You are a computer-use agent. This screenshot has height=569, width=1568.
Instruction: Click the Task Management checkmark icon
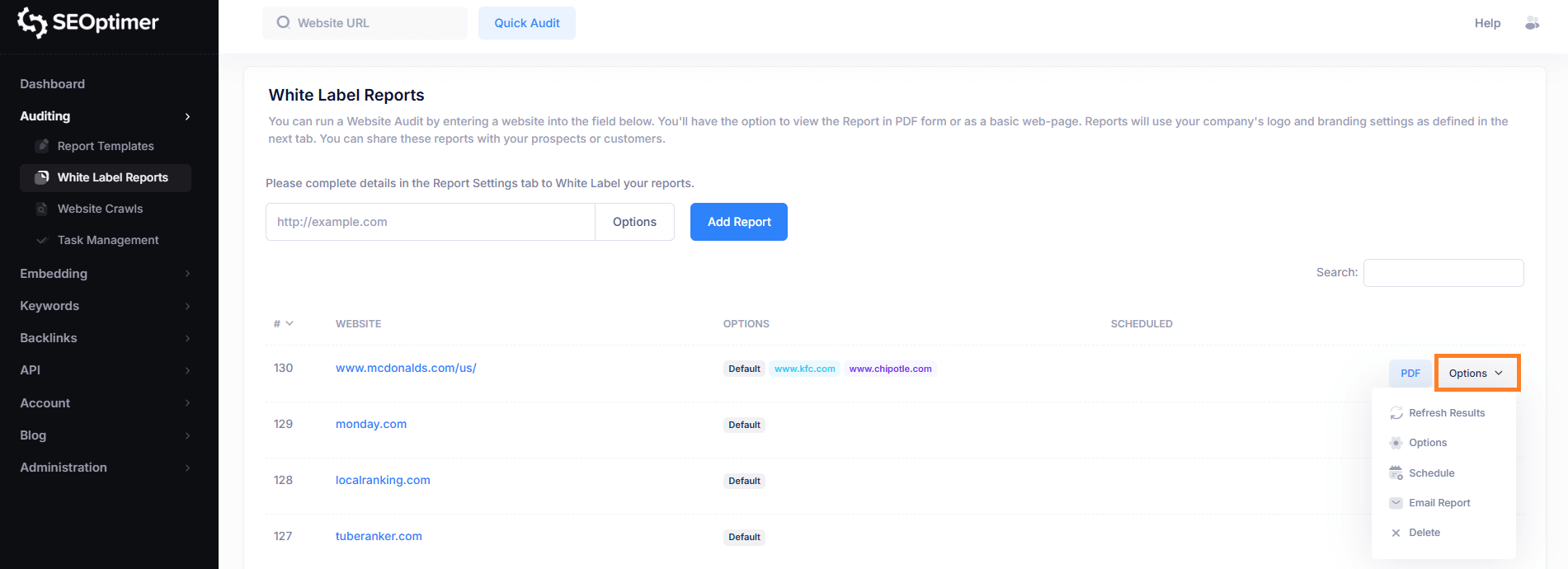click(42, 240)
